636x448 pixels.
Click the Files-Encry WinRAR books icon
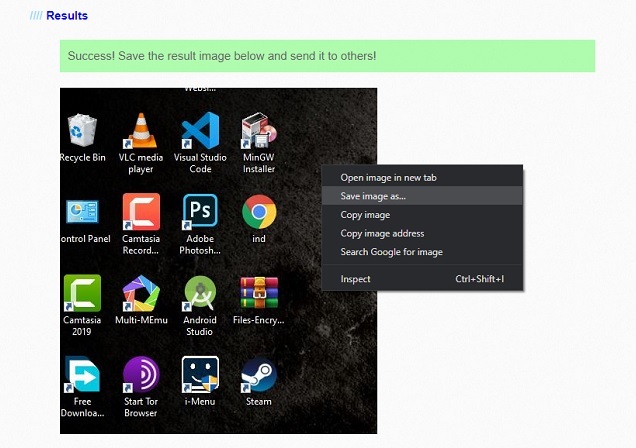click(259, 293)
